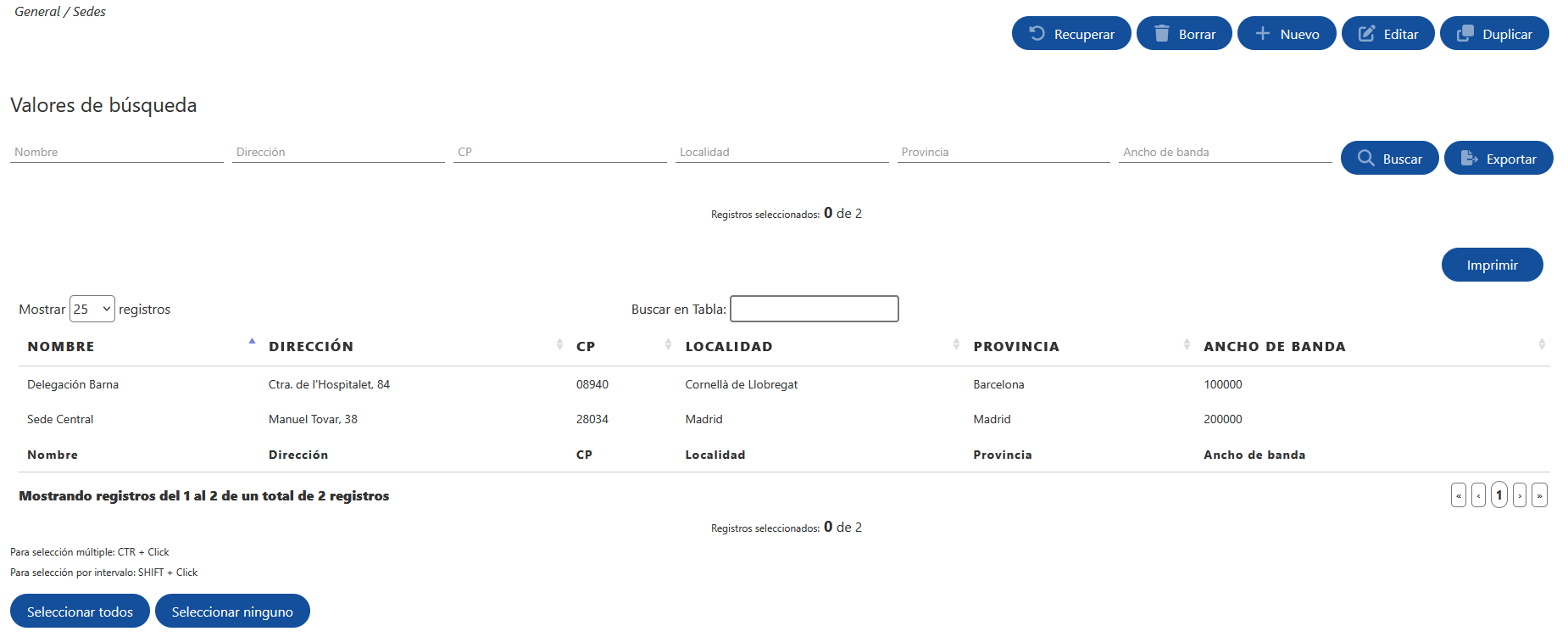
Task: Click the Seleccionar ninguno button
Action: [232, 611]
